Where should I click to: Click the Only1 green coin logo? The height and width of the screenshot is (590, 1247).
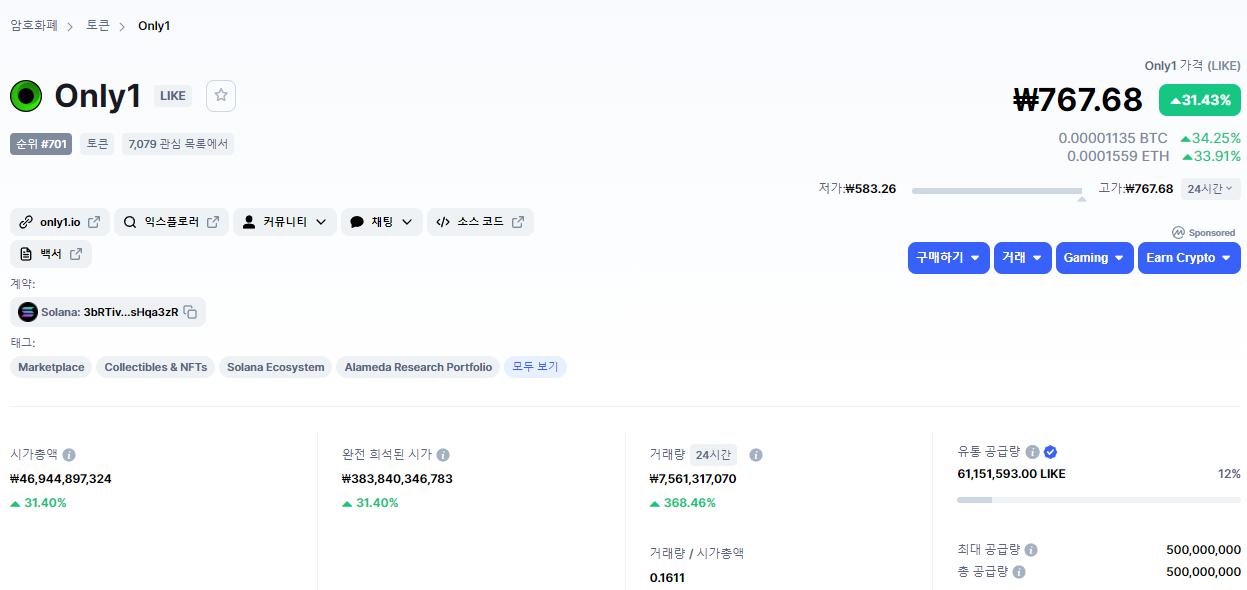(x=26, y=96)
